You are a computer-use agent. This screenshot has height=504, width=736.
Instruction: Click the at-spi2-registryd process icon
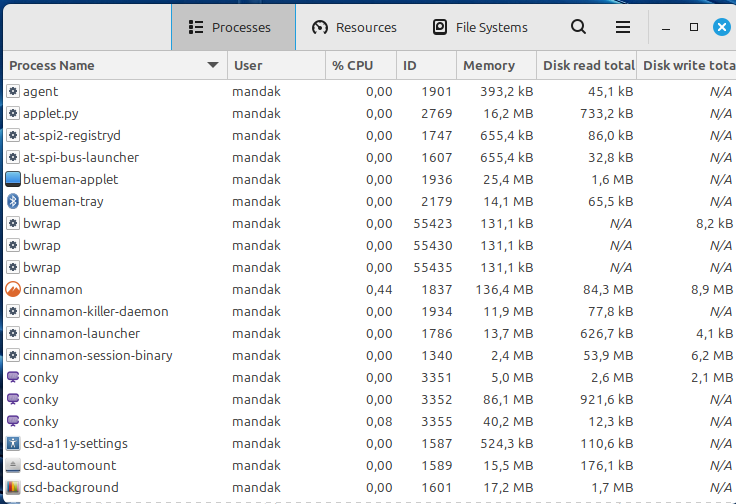point(13,135)
